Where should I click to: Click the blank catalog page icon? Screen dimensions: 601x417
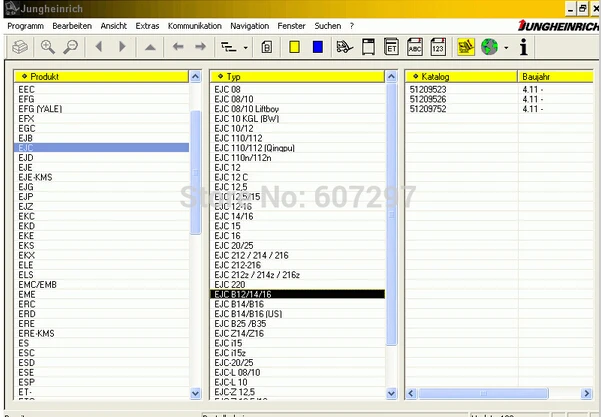[368, 47]
